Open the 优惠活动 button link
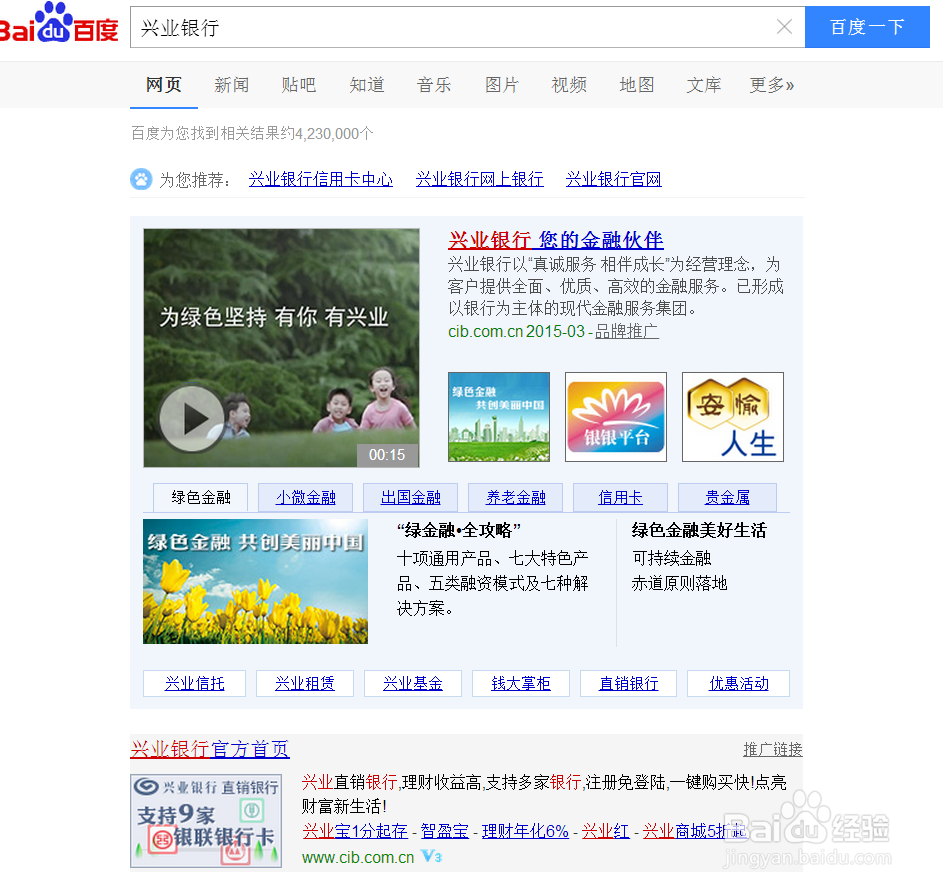This screenshot has width=943, height=891. coord(739,684)
